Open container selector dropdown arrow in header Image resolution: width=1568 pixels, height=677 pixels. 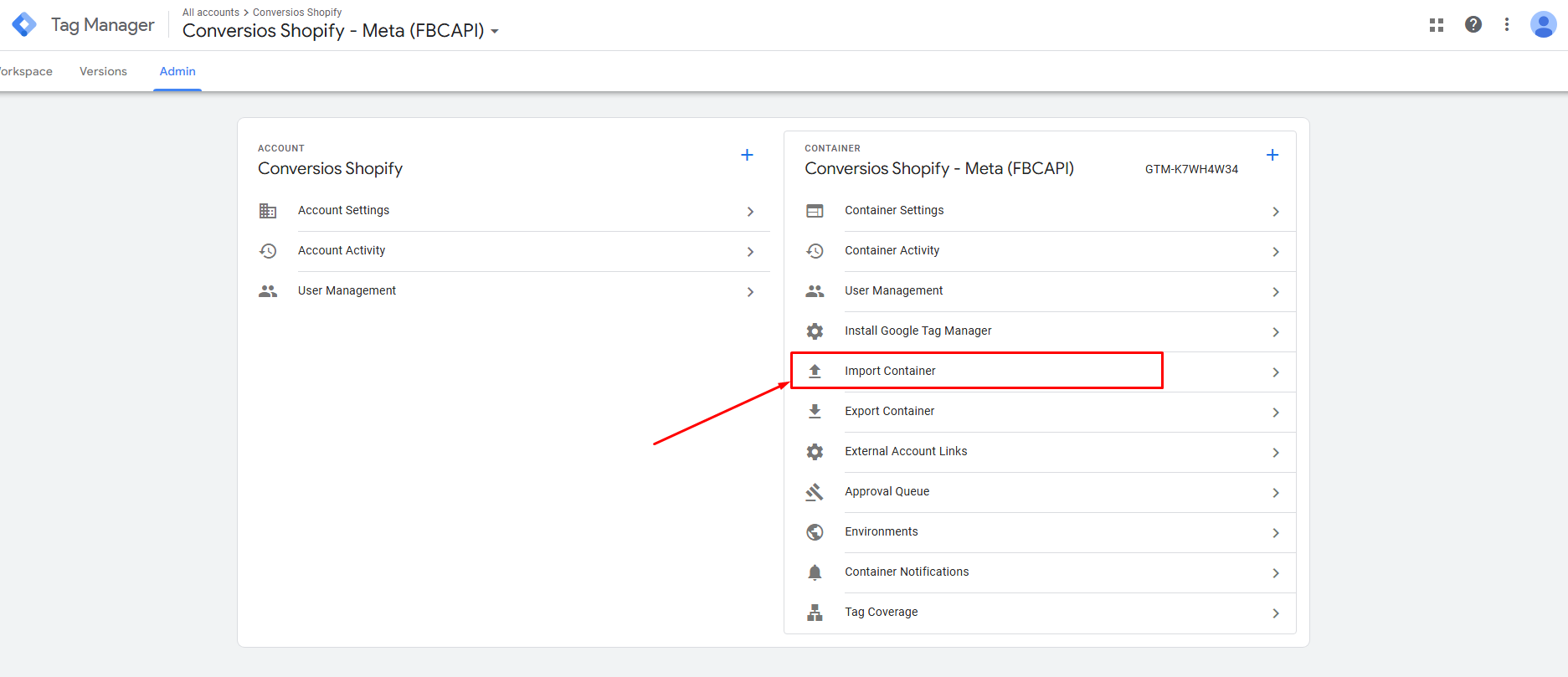[495, 32]
